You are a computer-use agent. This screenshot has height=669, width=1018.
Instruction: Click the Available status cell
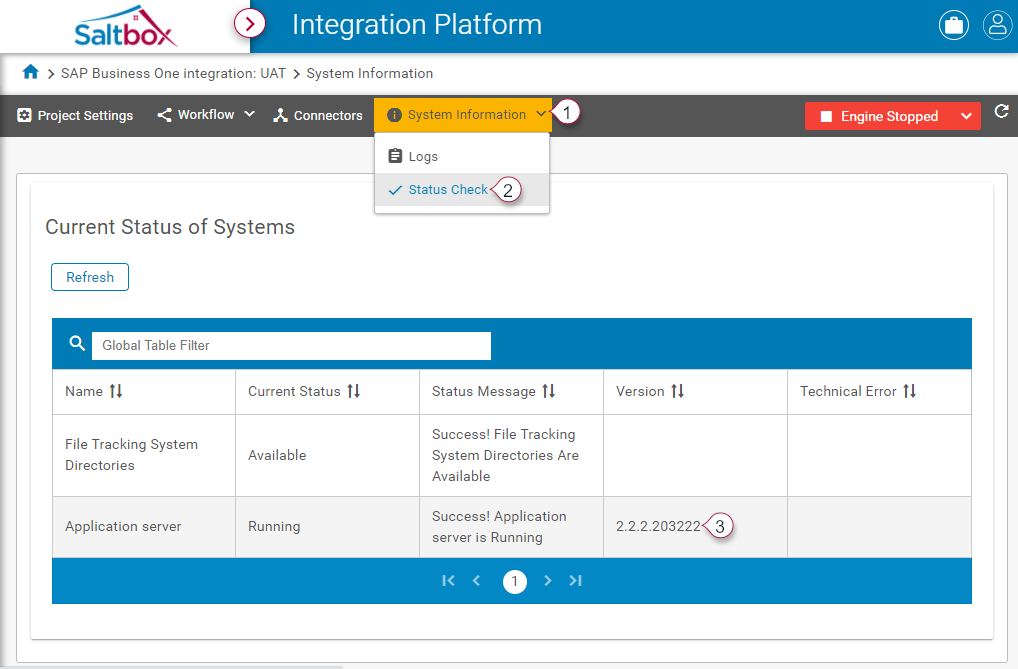328,455
